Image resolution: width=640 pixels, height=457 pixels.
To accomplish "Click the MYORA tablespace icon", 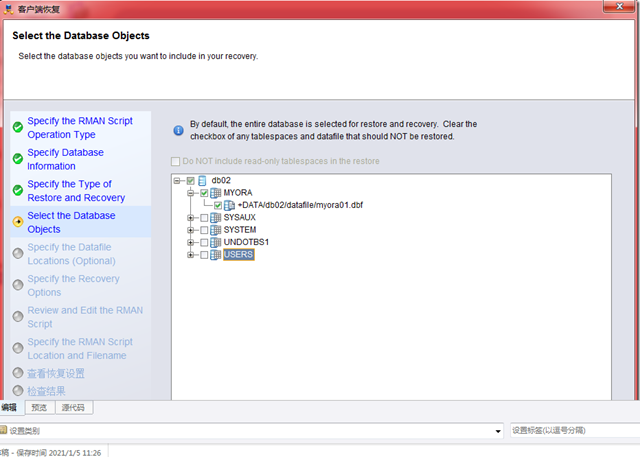I will pos(216,193).
